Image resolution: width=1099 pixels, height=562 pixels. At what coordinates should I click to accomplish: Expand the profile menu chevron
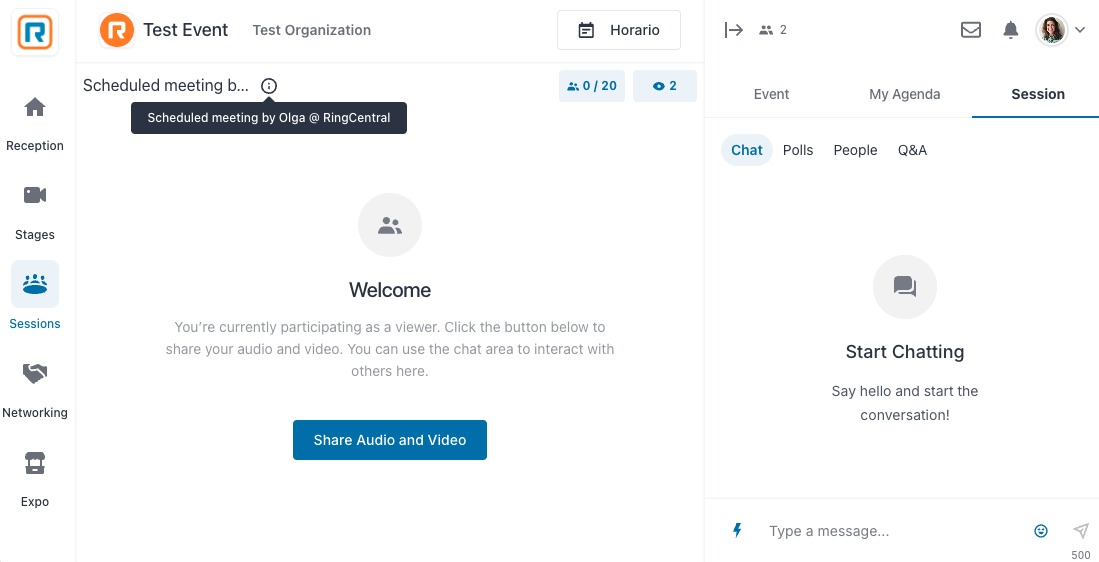(x=1080, y=30)
